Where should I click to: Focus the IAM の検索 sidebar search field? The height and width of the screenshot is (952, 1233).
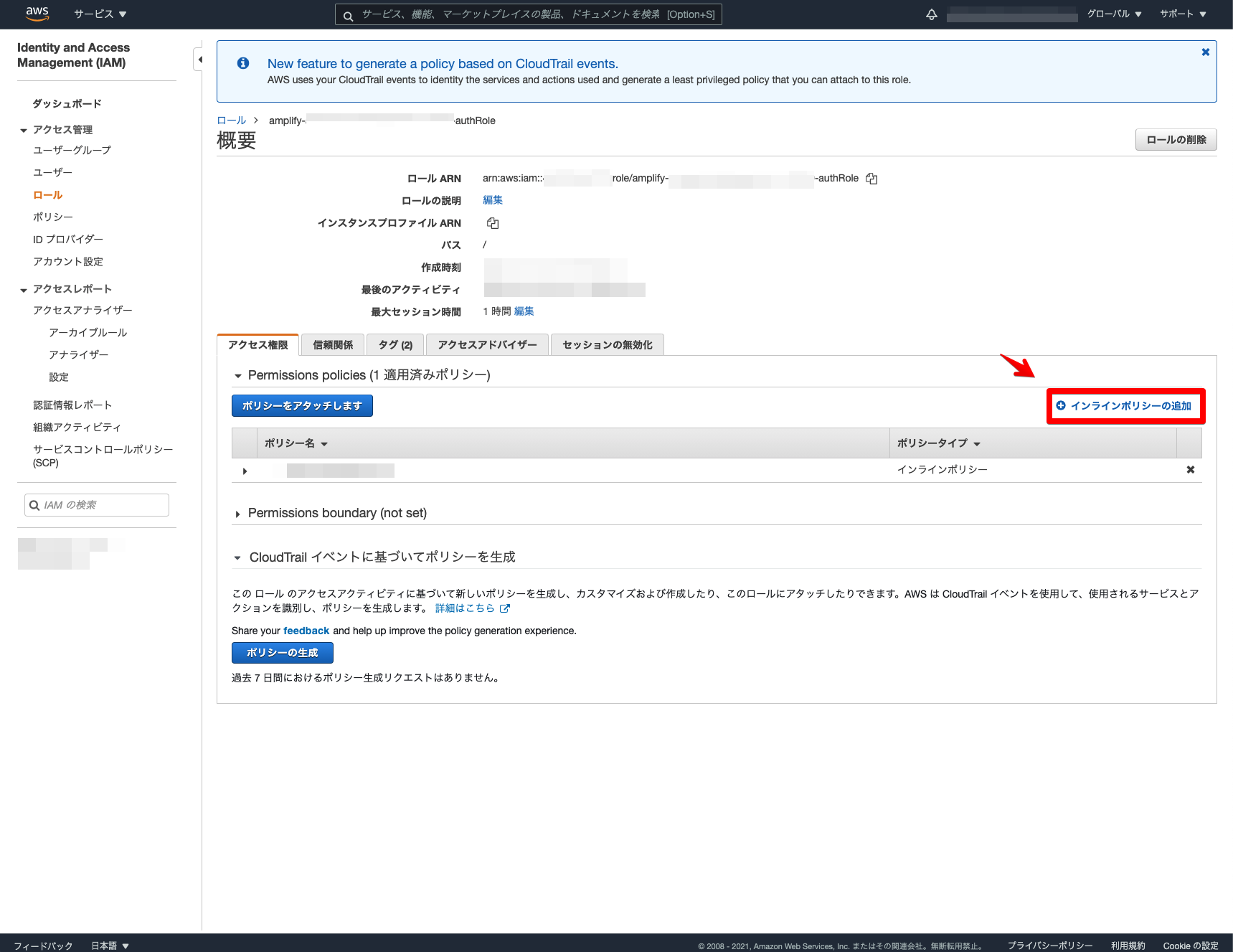[x=97, y=505]
